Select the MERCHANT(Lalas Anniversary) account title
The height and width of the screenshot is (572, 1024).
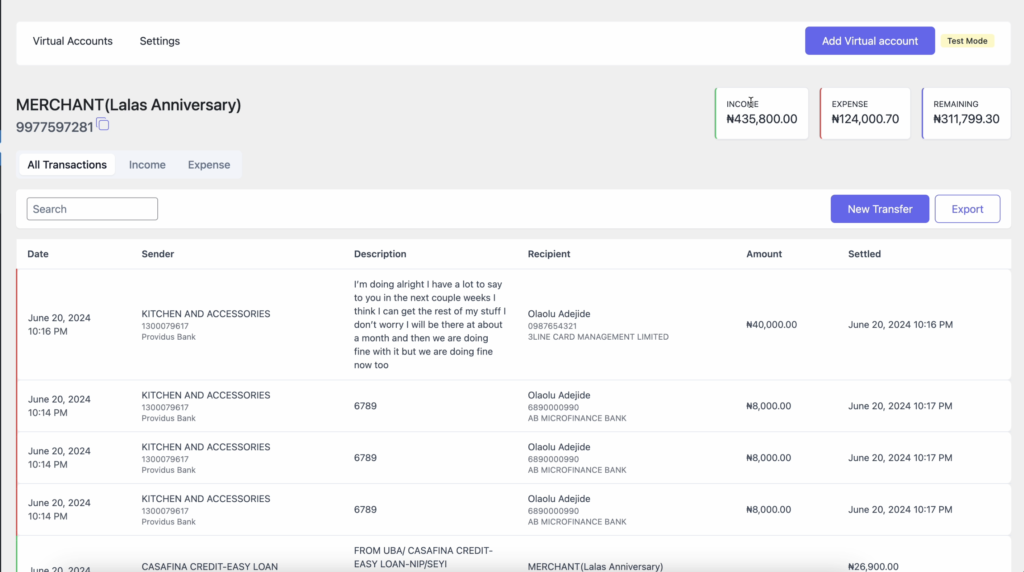point(128,105)
